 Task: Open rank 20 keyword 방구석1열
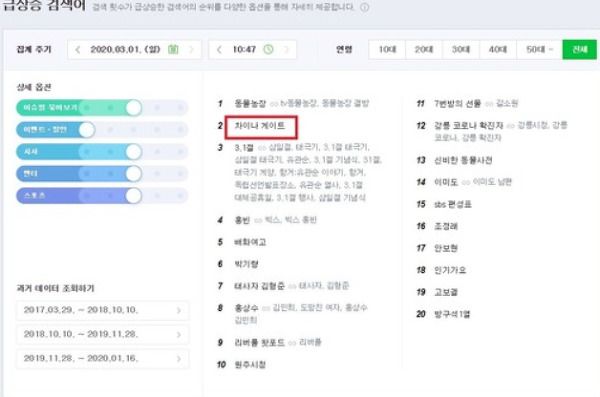452,314
